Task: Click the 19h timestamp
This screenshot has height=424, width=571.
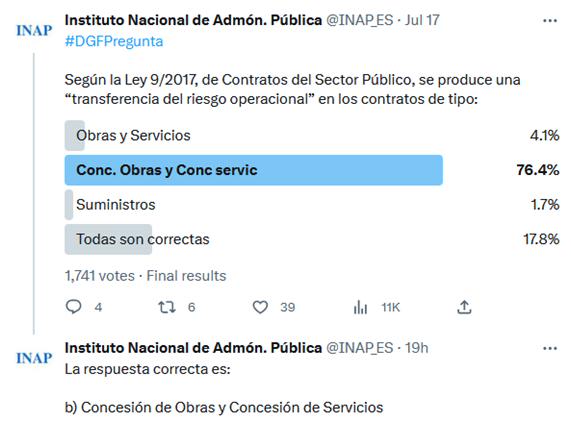Action: point(417,348)
